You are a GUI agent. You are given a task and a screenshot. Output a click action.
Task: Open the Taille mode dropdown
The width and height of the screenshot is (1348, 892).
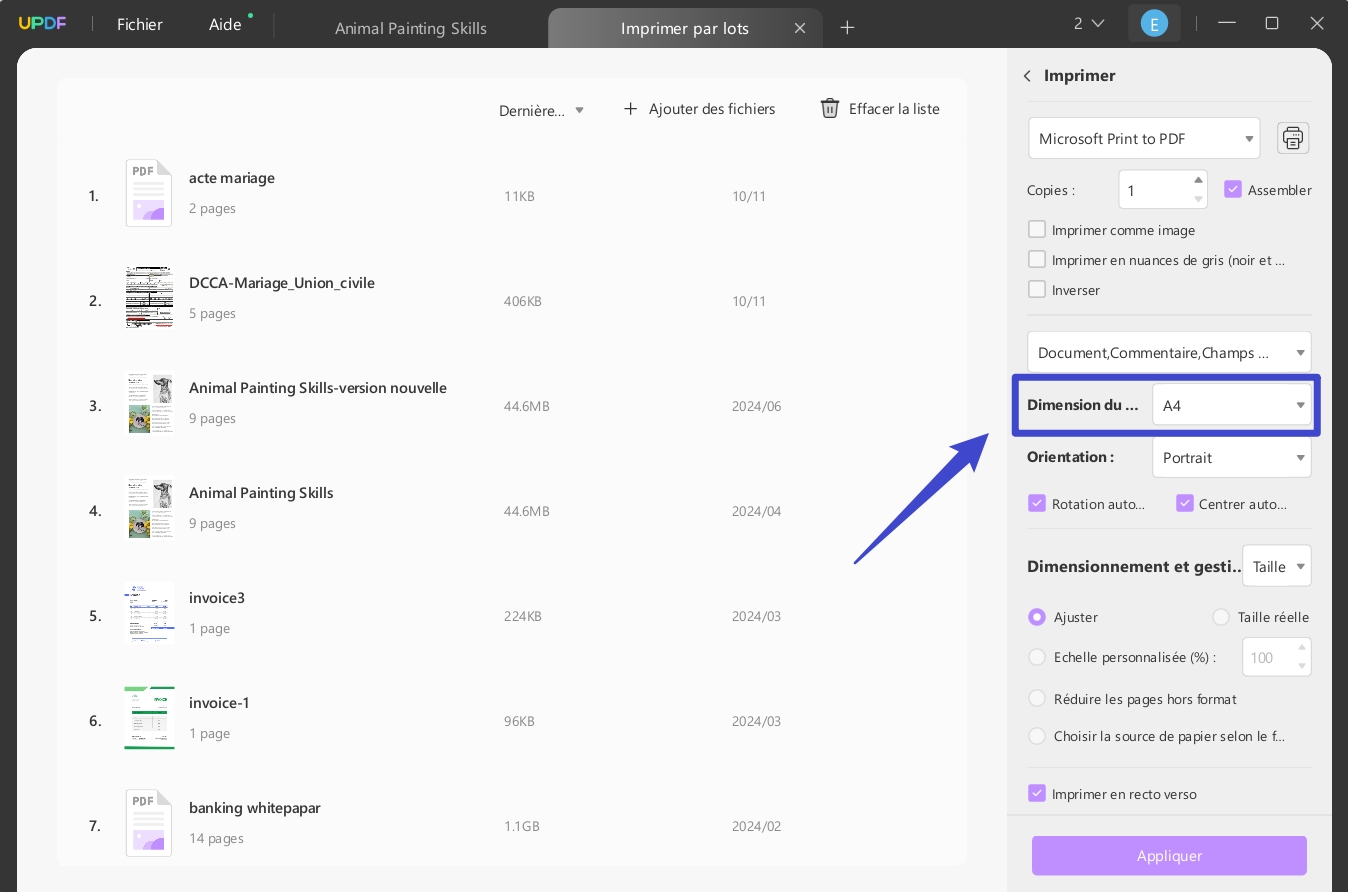point(1277,566)
